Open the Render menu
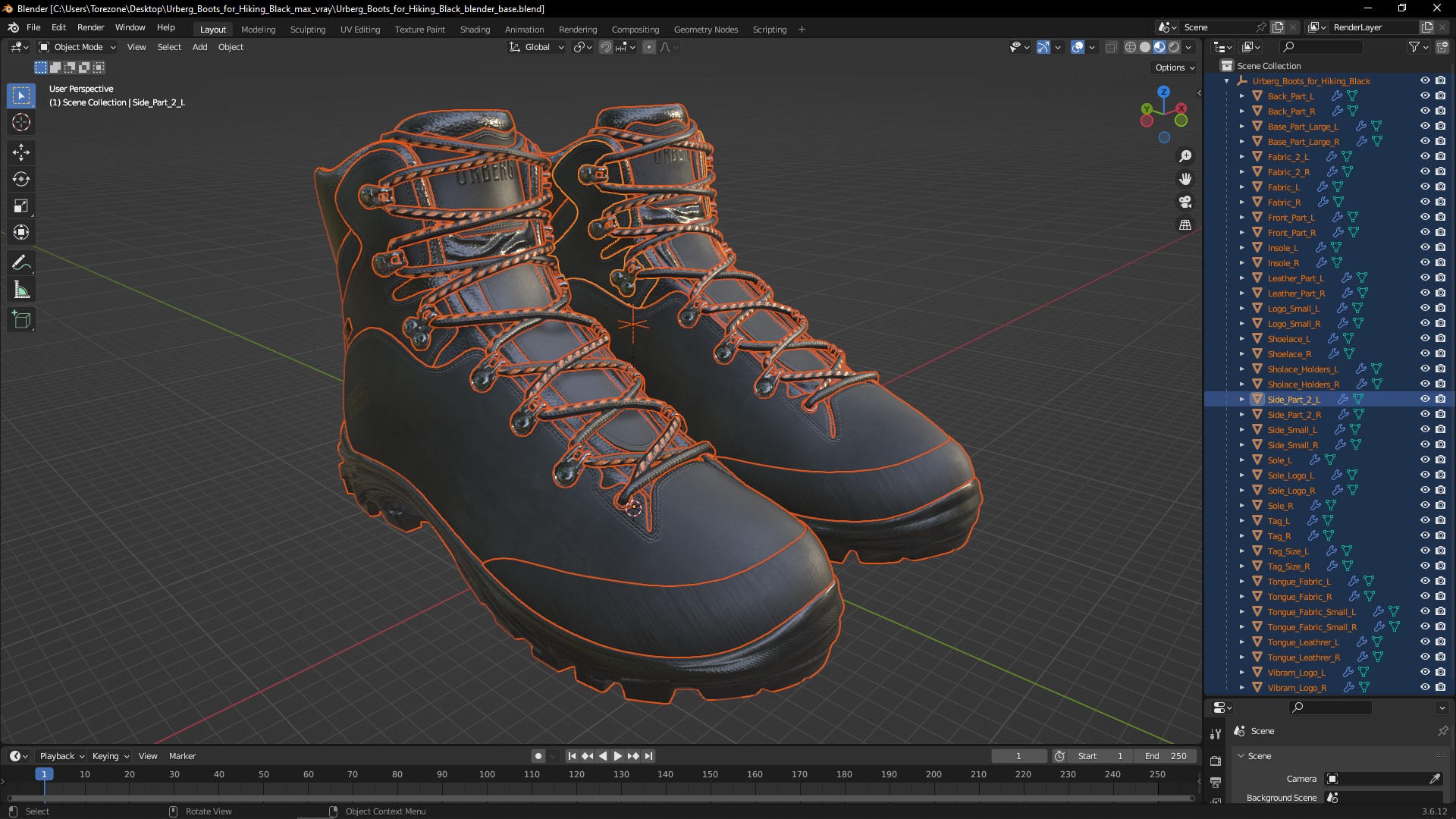 90,27
